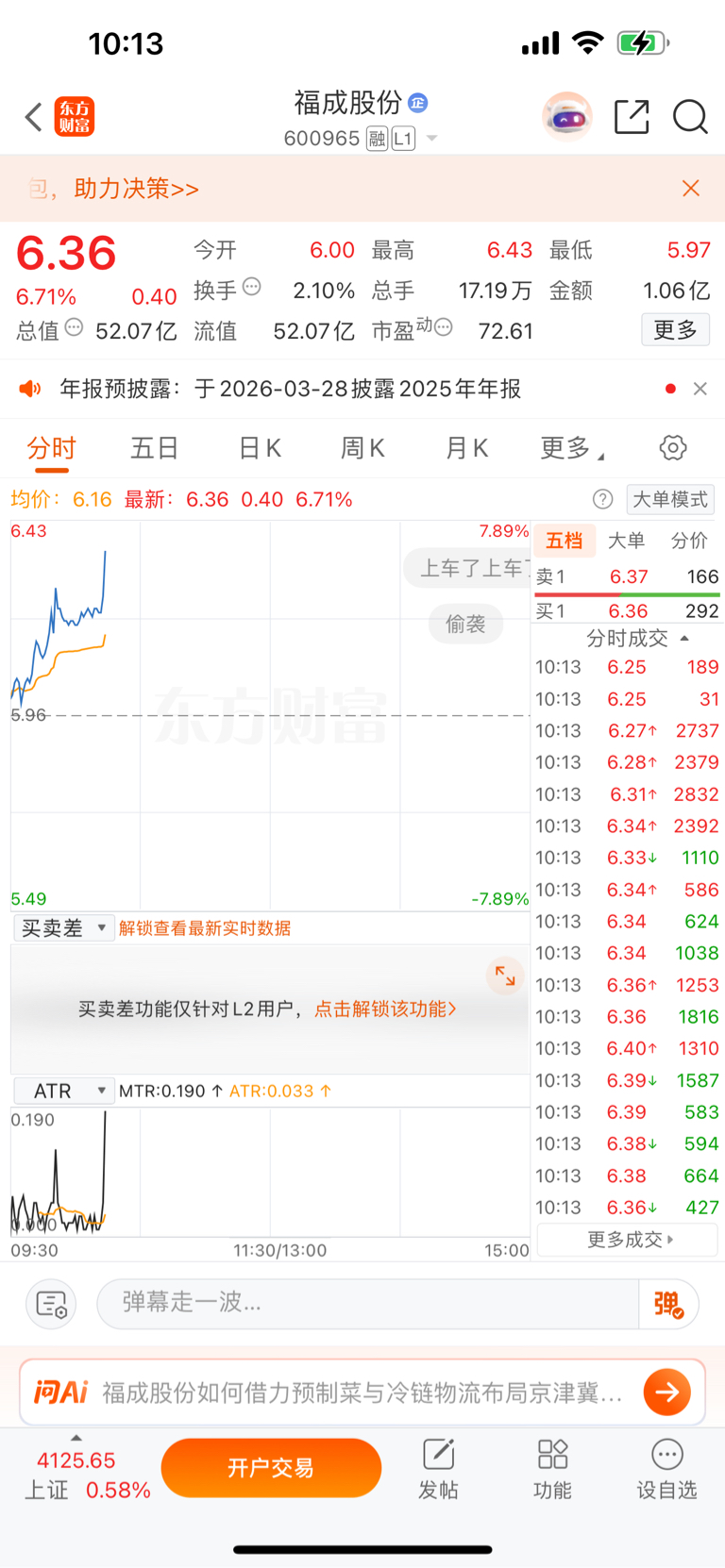This screenshot has height=1568, width=725.
Task: Tap the info icon beside 总值
Action: pos(75,327)
